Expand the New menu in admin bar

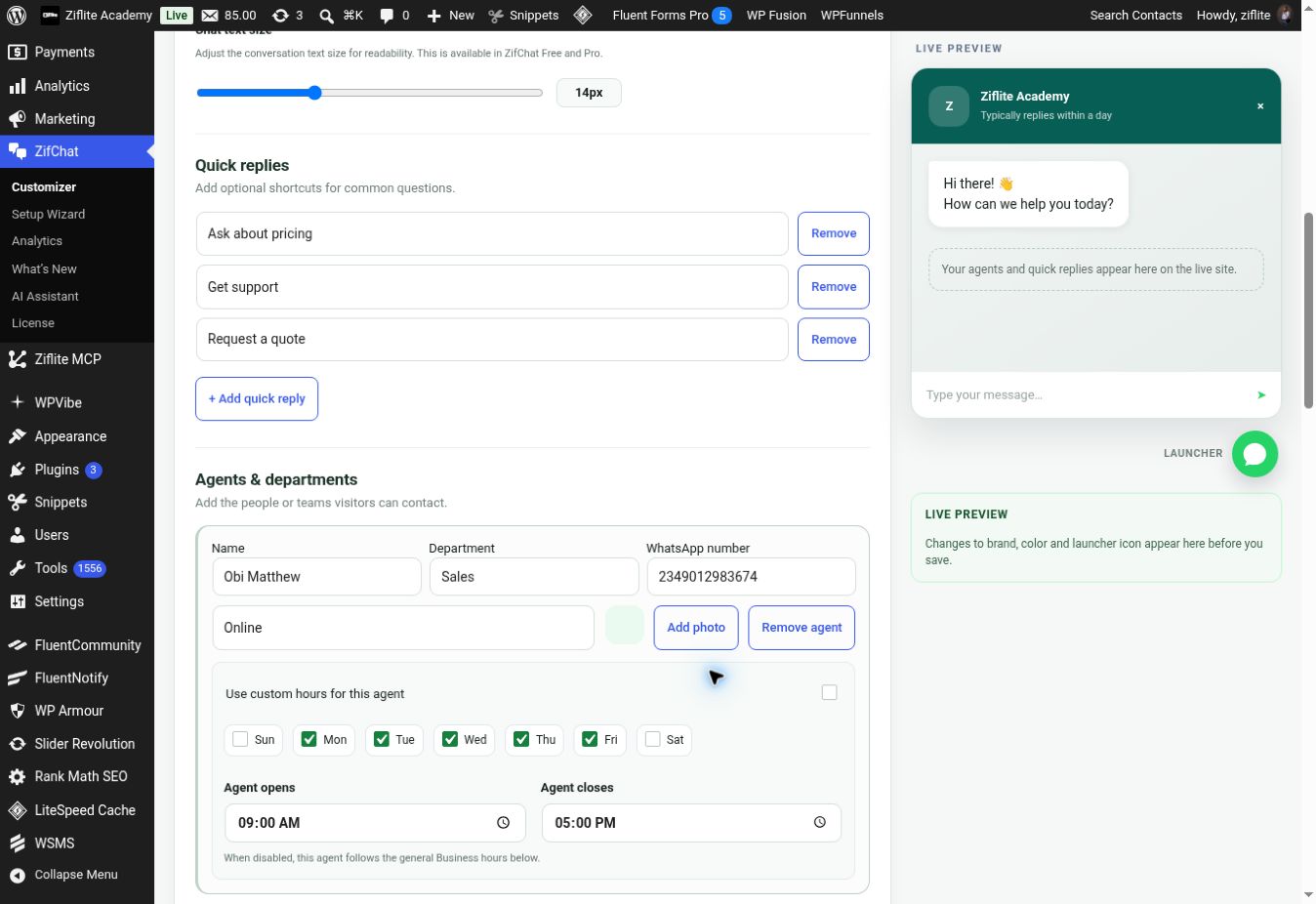(451, 15)
